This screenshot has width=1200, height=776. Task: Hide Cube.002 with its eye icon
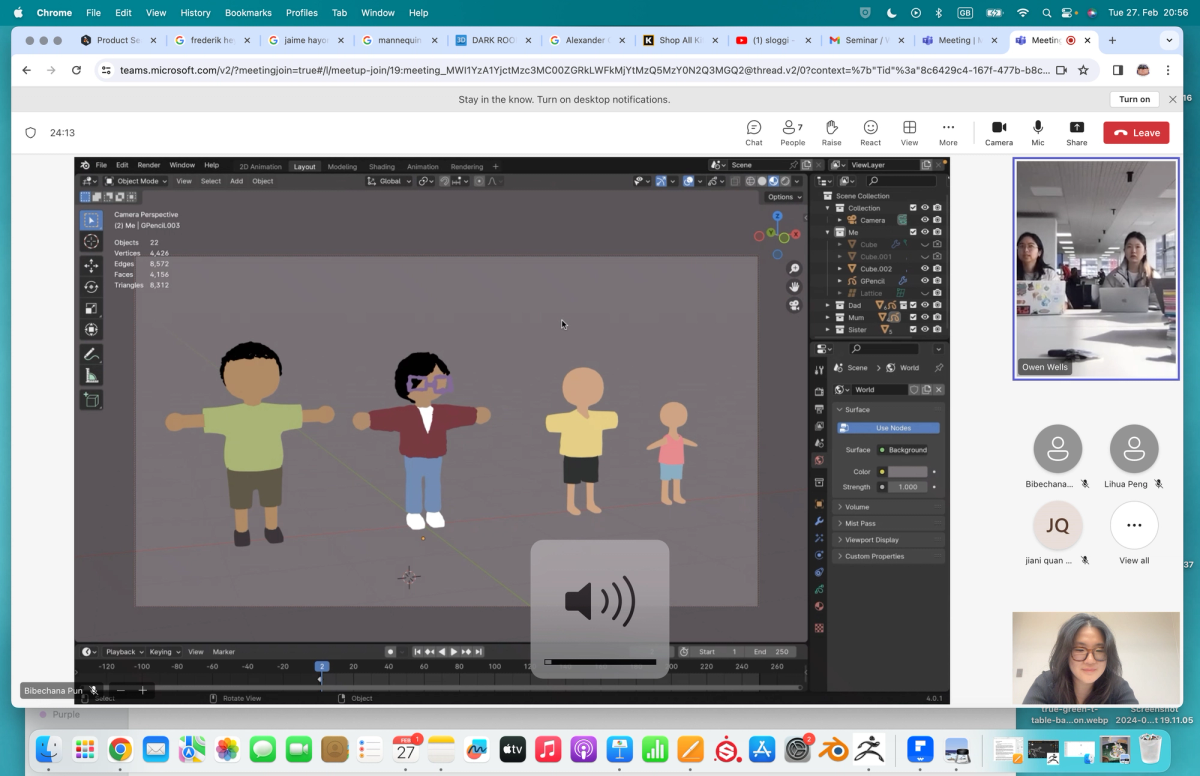click(925, 269)
